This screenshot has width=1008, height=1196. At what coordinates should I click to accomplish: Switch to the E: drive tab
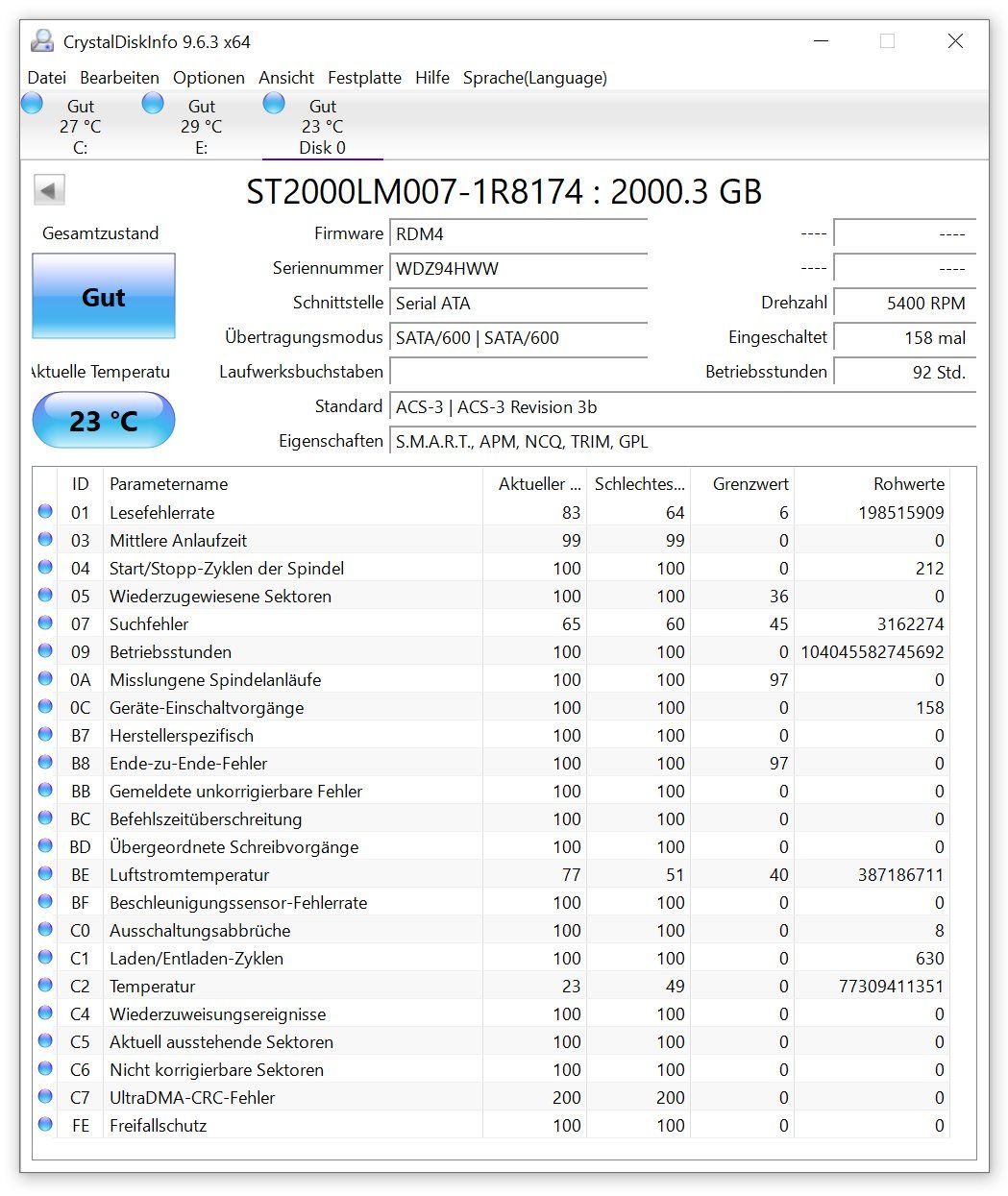(x=201, y=126)
